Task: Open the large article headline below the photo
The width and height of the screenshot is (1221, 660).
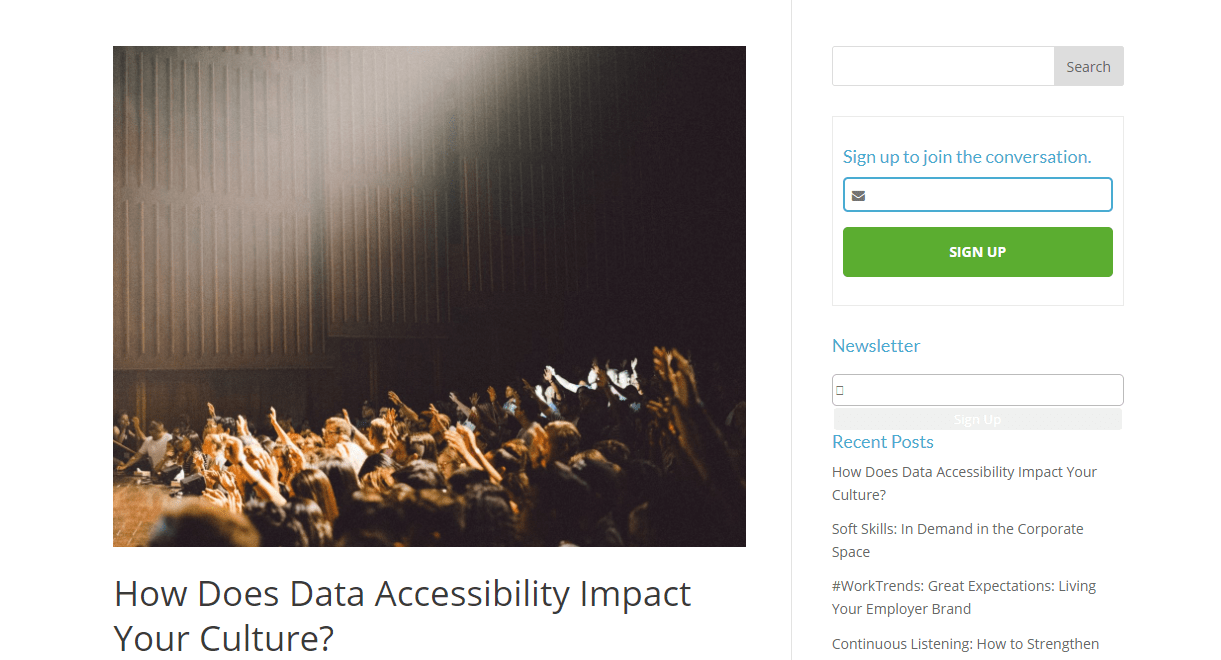Action: point(402,615)
